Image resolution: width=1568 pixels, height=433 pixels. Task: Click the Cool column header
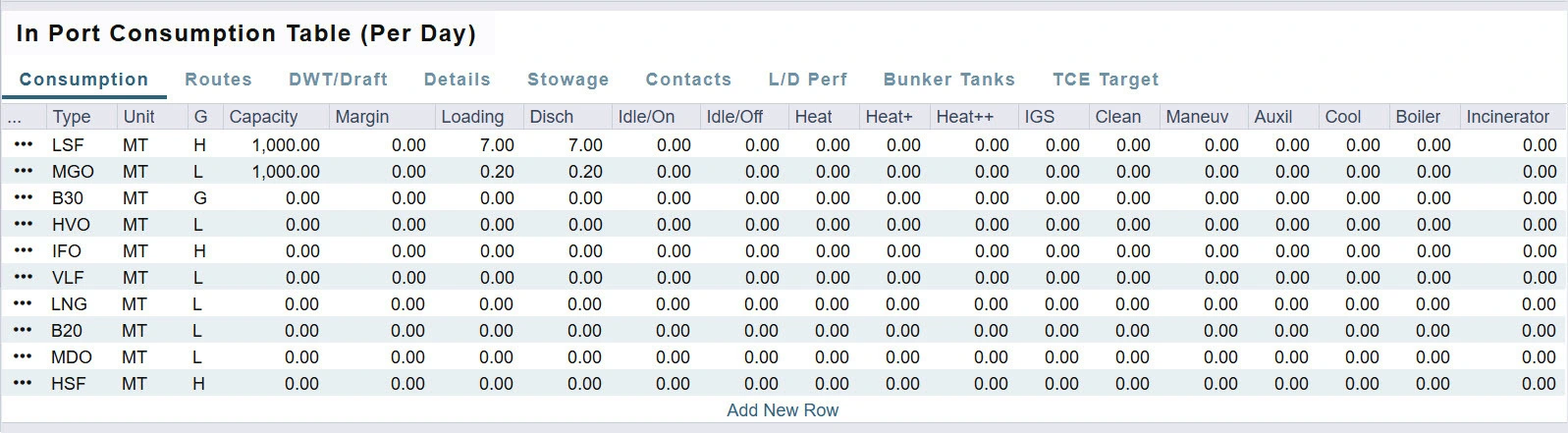click(x=1354, y=117)
